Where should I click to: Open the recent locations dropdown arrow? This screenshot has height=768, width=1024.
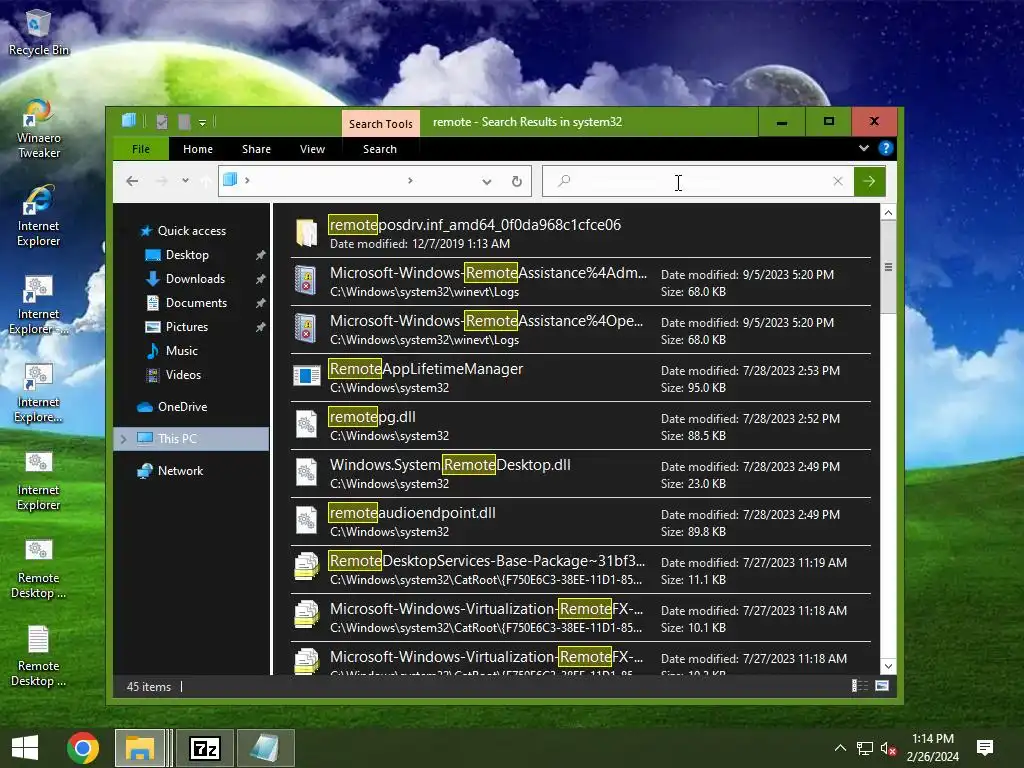tap(185, 181)
